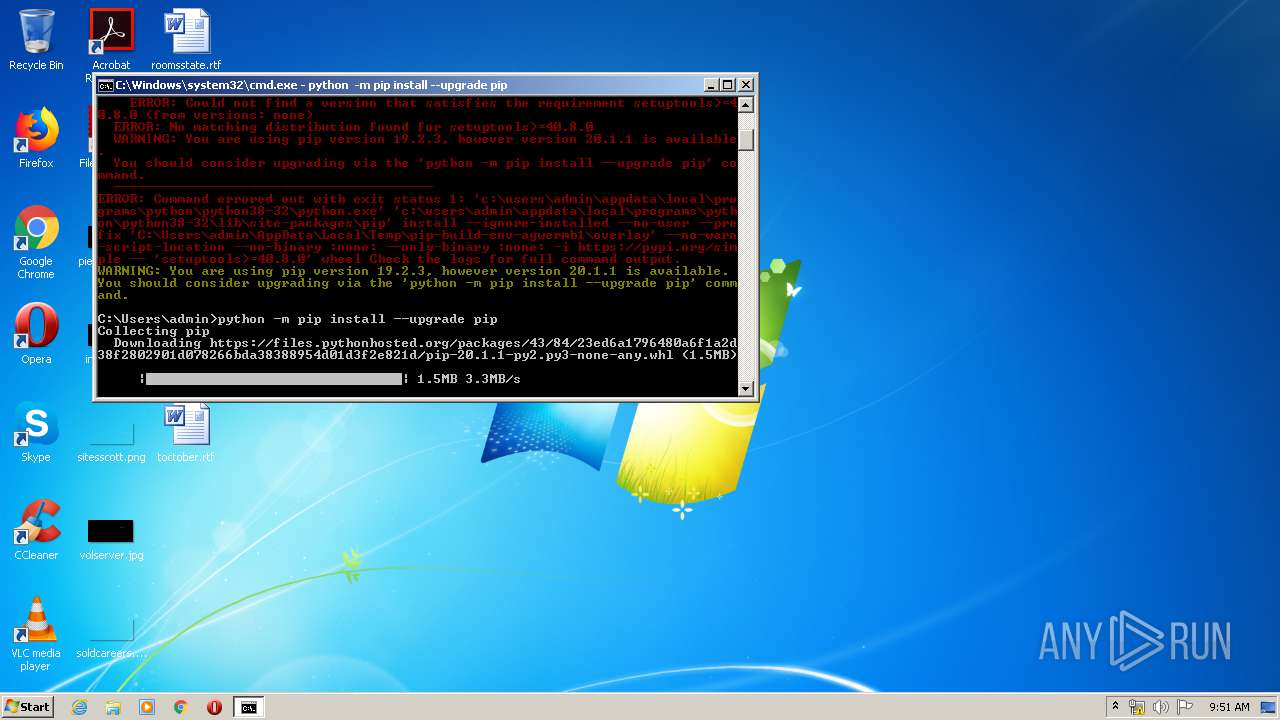Open cmd window system menu icon
Screen dimensions: 1280x720
105,85
